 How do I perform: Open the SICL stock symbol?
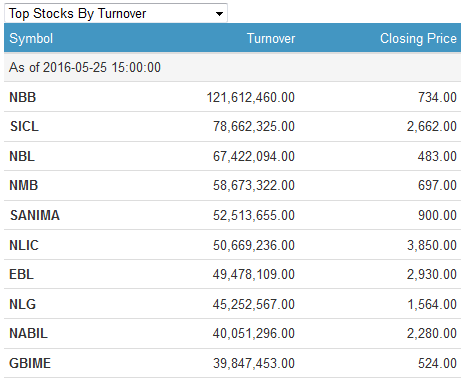click(x=24, y=126)
